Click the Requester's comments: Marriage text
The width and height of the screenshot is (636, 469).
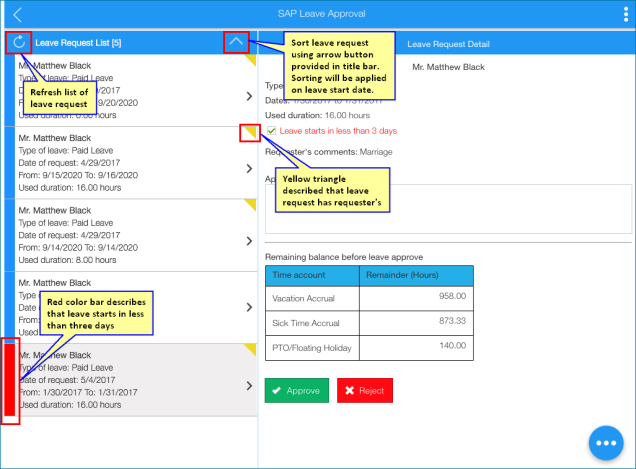(x=329, y=152)
